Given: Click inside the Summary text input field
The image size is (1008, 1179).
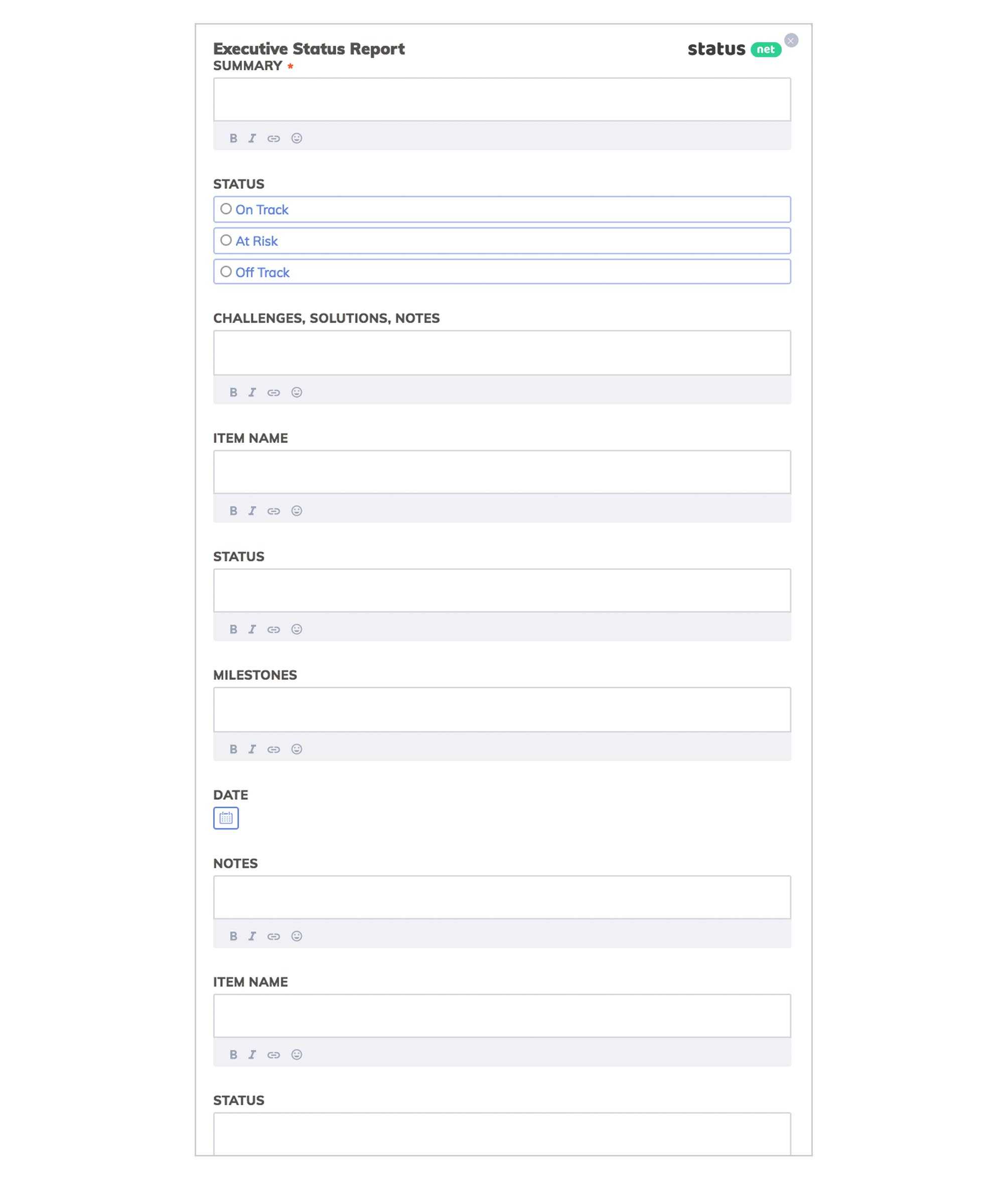Looking at the screenshot, I should click(502, 99).
